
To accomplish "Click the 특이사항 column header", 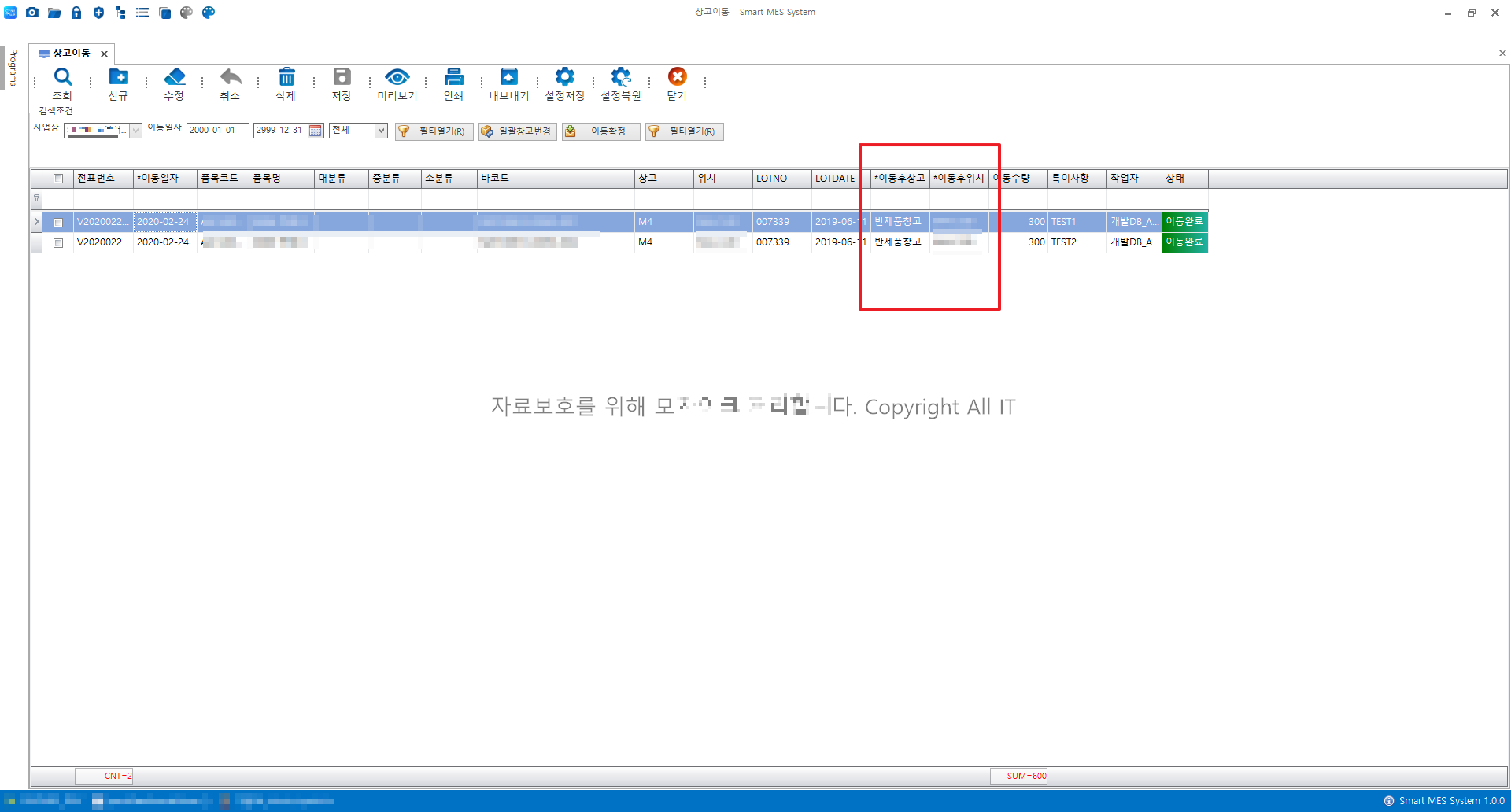I will click(1077, 179).
